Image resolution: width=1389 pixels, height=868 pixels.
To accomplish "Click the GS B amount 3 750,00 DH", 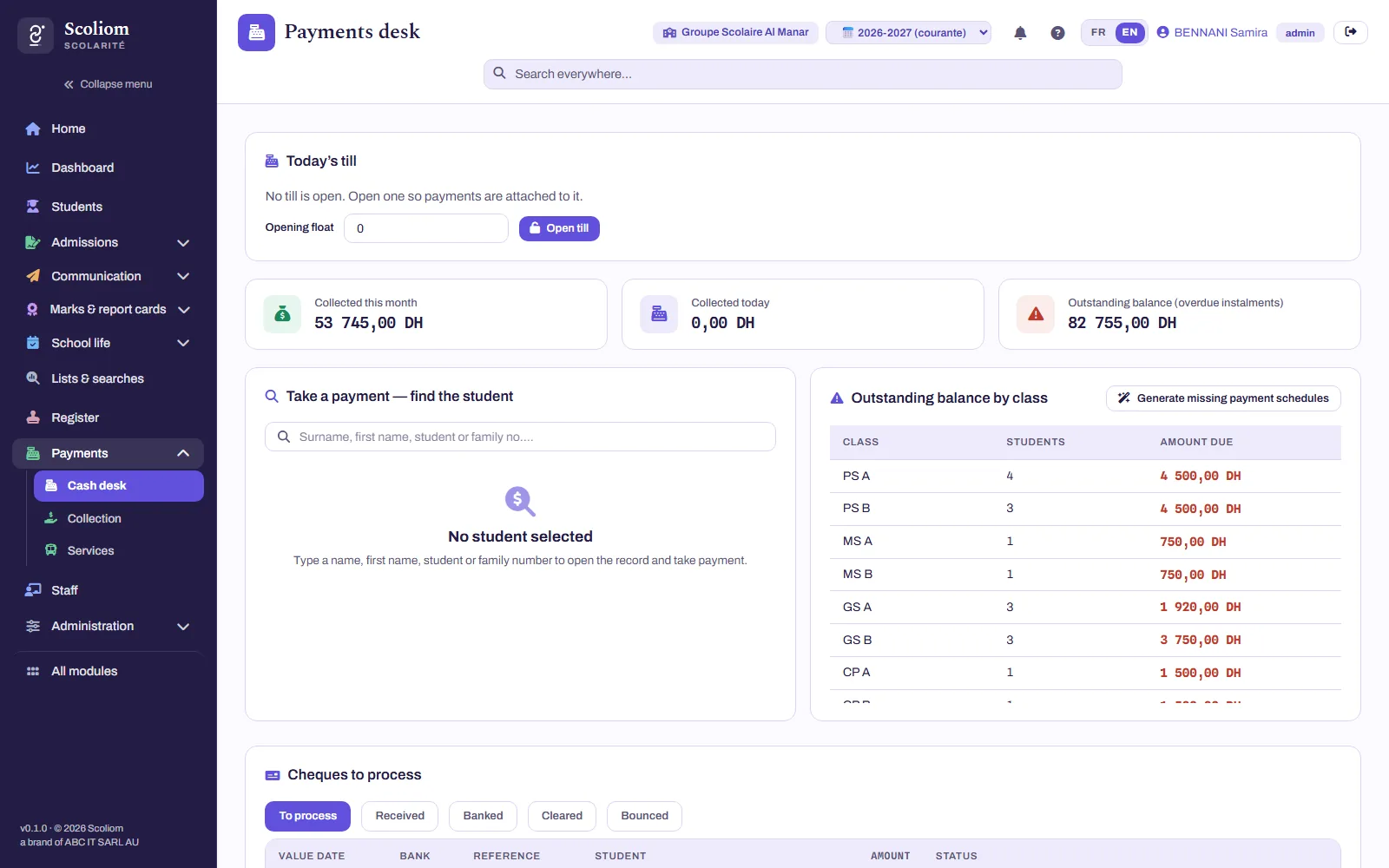I will (1201, 640).
